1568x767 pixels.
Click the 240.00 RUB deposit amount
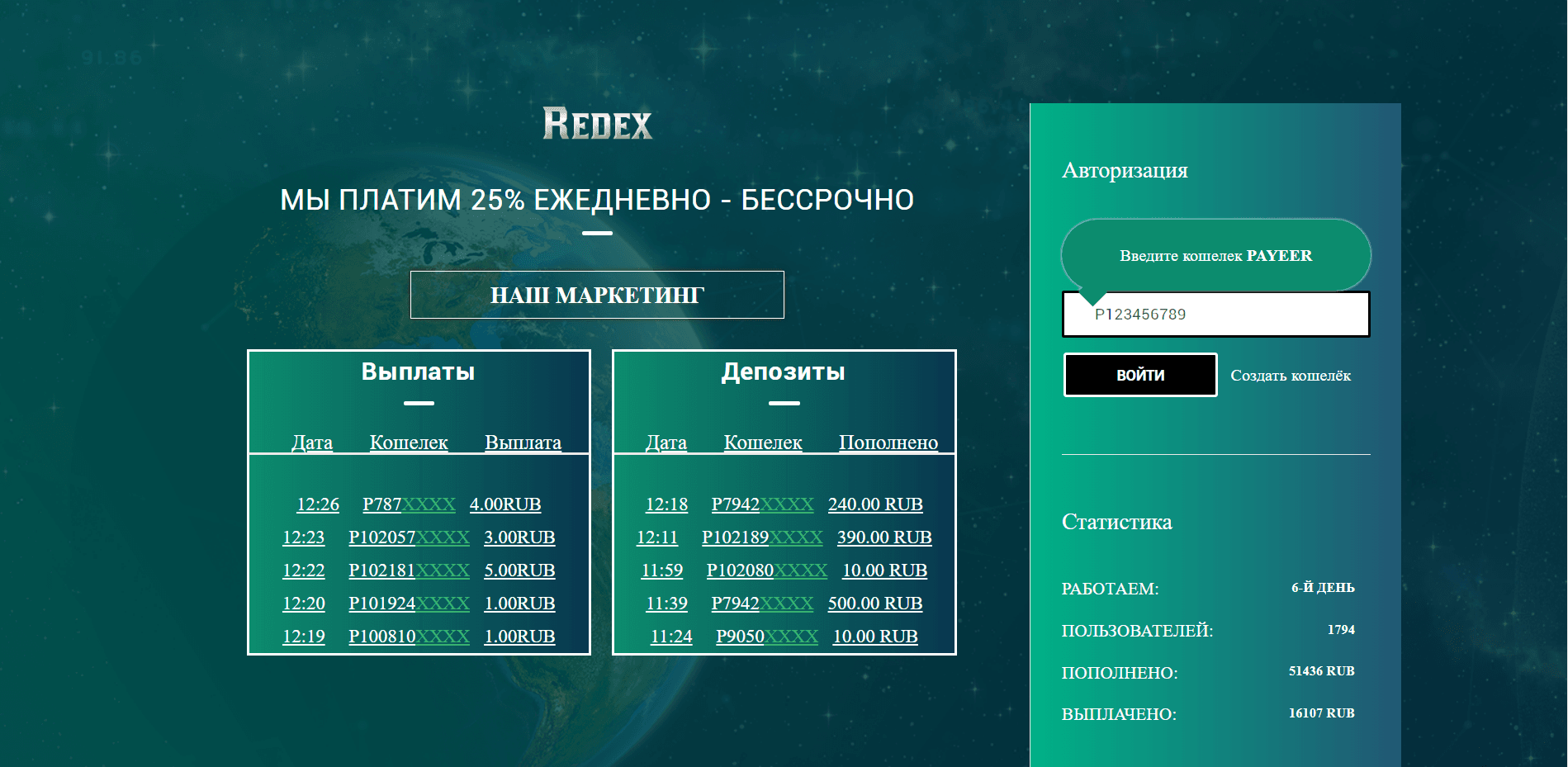874,504
